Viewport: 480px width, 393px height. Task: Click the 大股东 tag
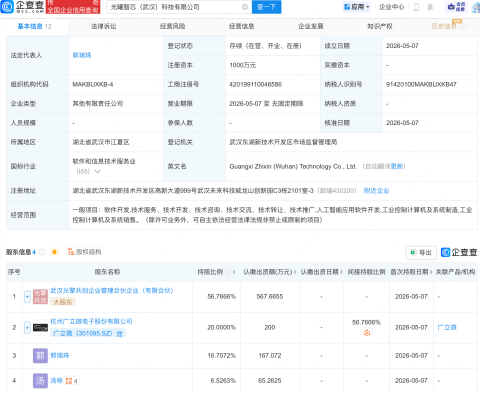coord(63,302)
